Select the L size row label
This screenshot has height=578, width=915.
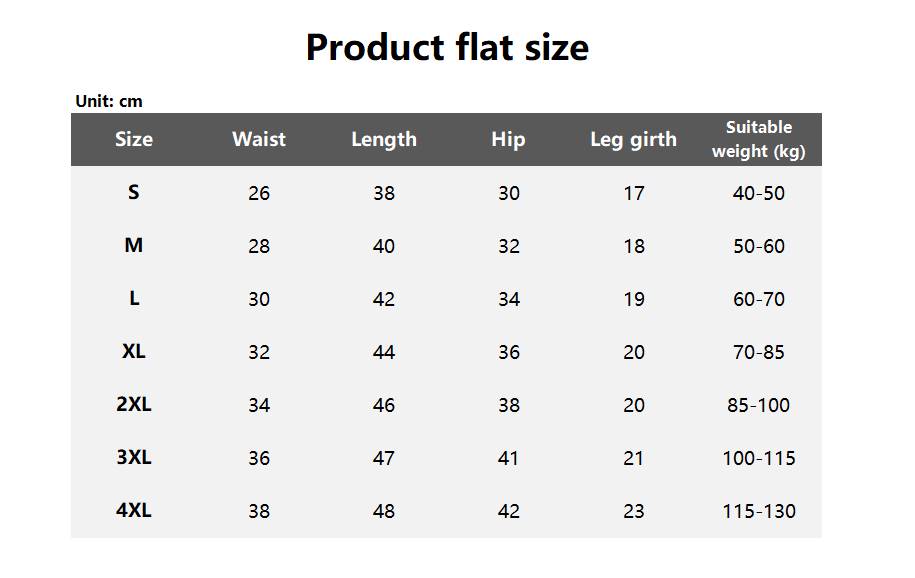(x=134, y=298)
